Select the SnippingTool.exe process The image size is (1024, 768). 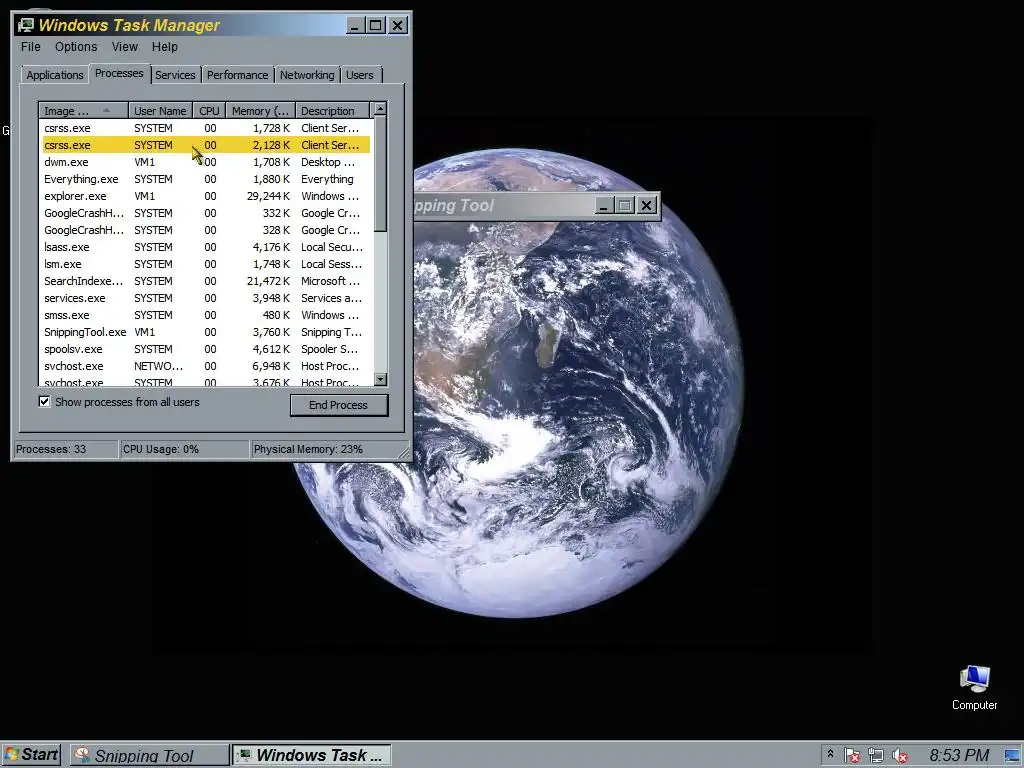click(x=206, y=332)
